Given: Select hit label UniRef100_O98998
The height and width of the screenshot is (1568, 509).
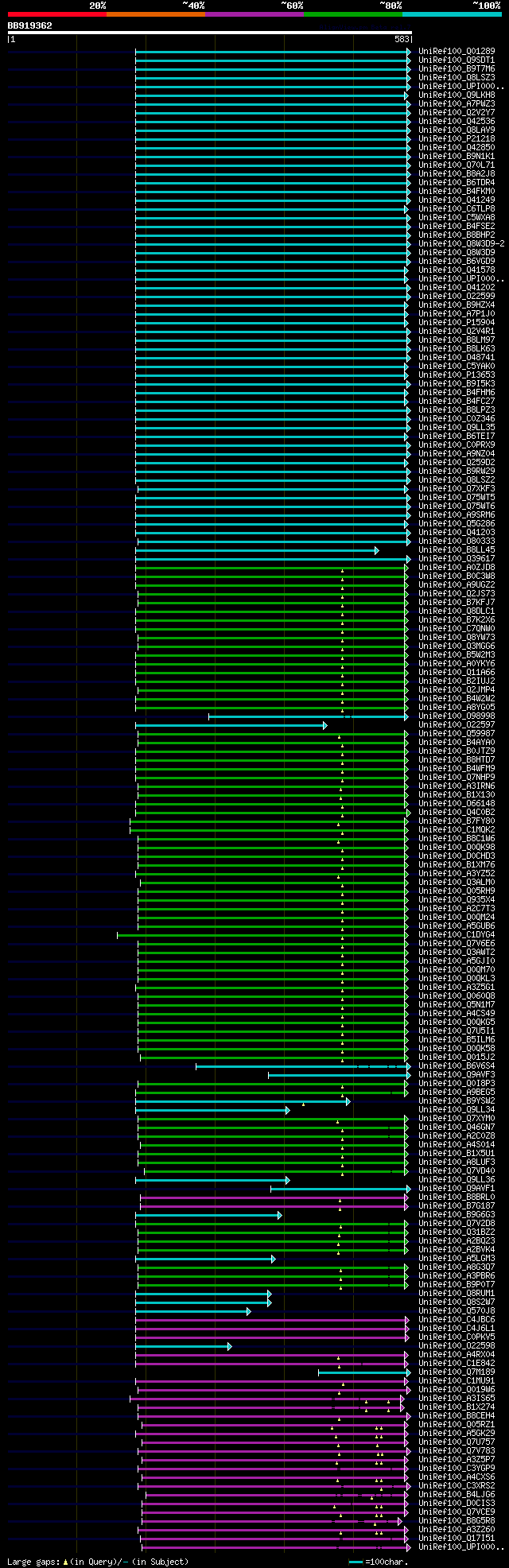Looking at the screenshot, I should pyautogui.click(x=457, y=716).
